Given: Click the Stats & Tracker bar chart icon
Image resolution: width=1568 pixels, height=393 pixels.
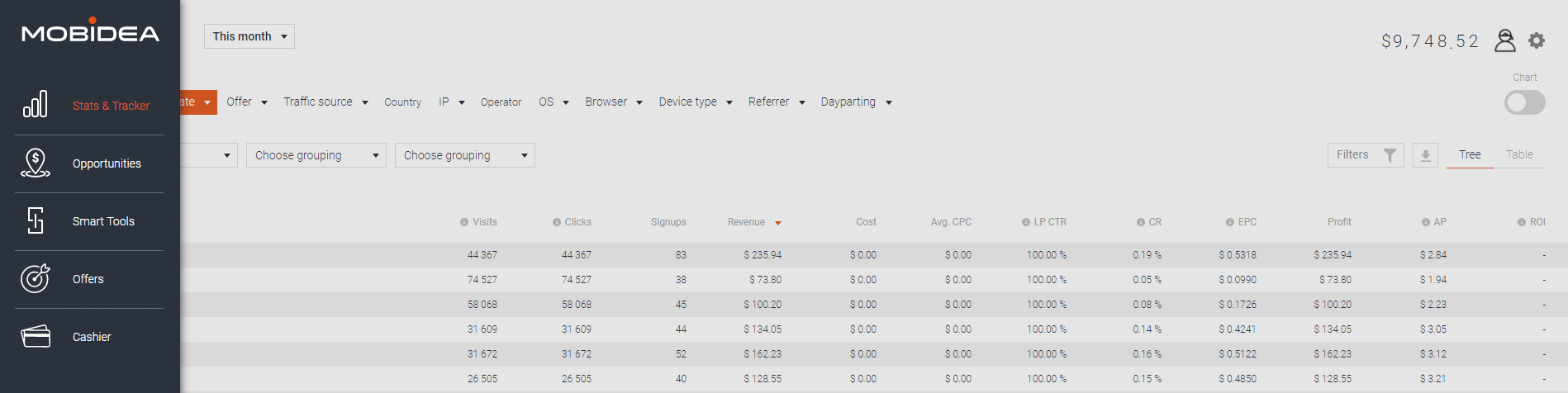Looking at the screenshot, I should coord(36,105).
